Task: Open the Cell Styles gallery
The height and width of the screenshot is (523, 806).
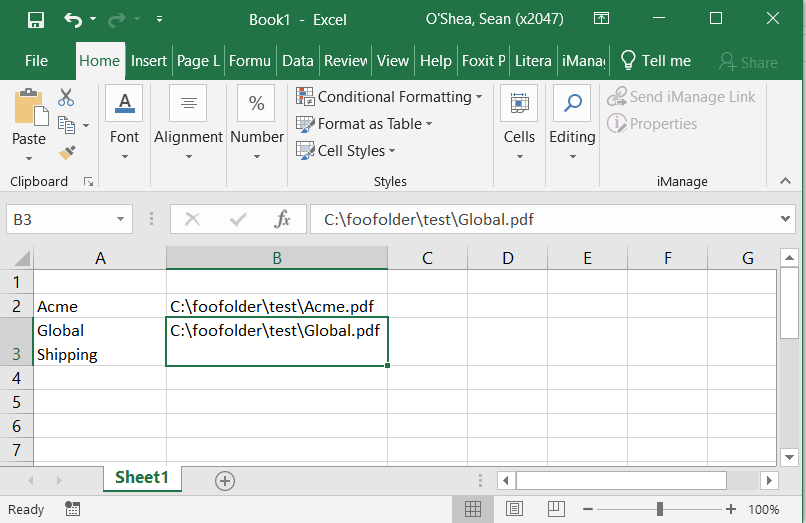Action: click(345, 151)
